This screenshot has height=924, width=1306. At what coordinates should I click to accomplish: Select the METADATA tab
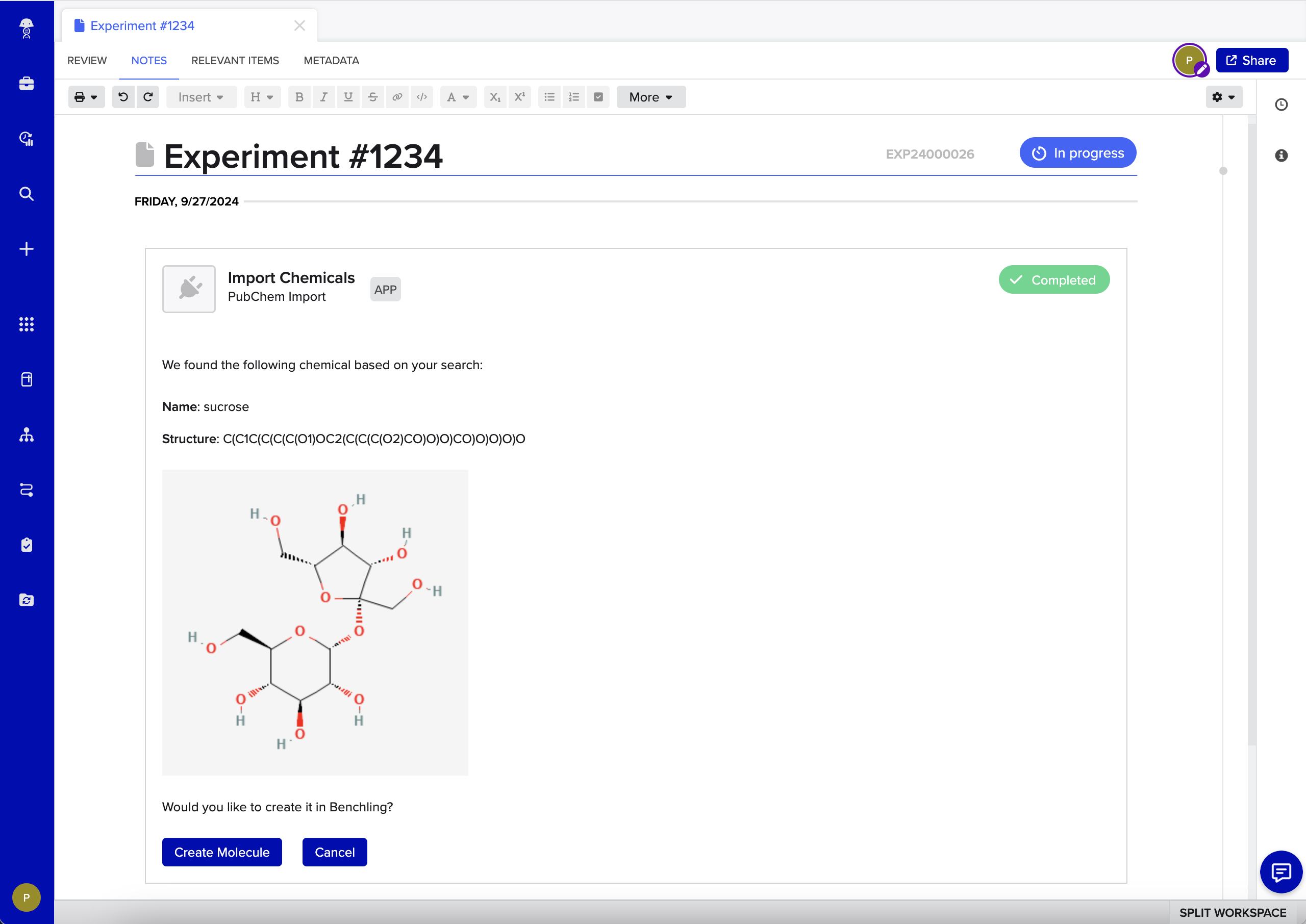(x=331, y=60)
